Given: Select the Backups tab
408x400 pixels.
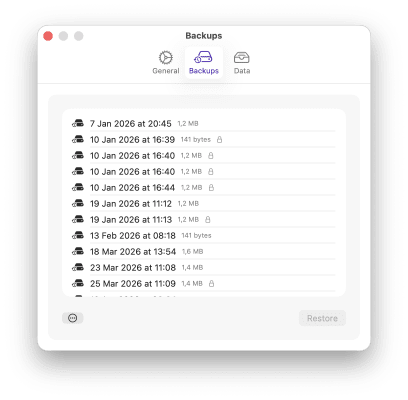Looking at the screenshot, I should pos(204,62).
